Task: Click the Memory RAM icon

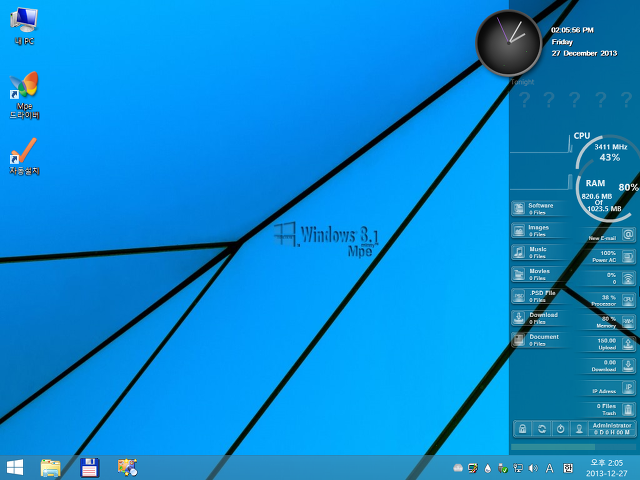Action: click(x=628, y=322)
